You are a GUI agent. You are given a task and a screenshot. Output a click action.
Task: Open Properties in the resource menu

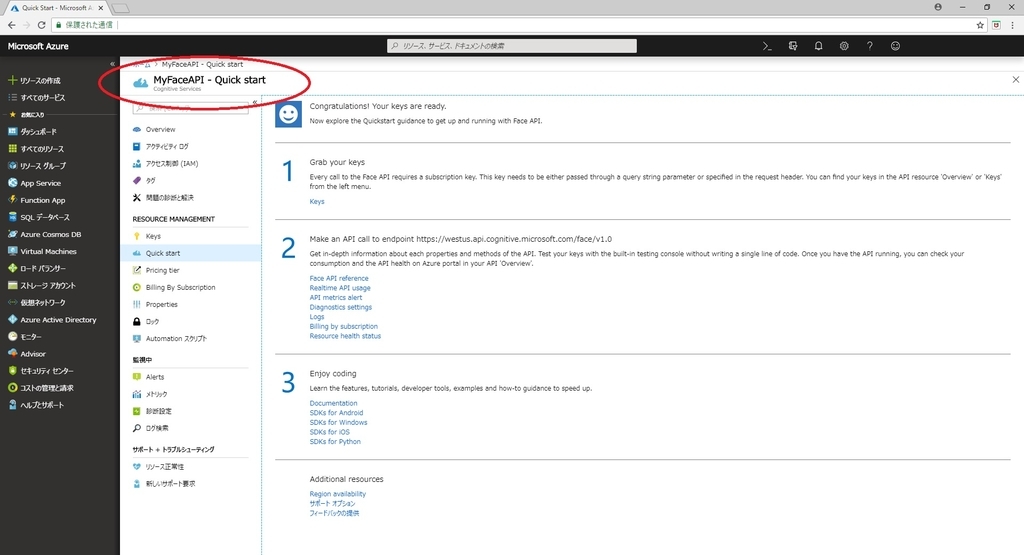point(161,304)
